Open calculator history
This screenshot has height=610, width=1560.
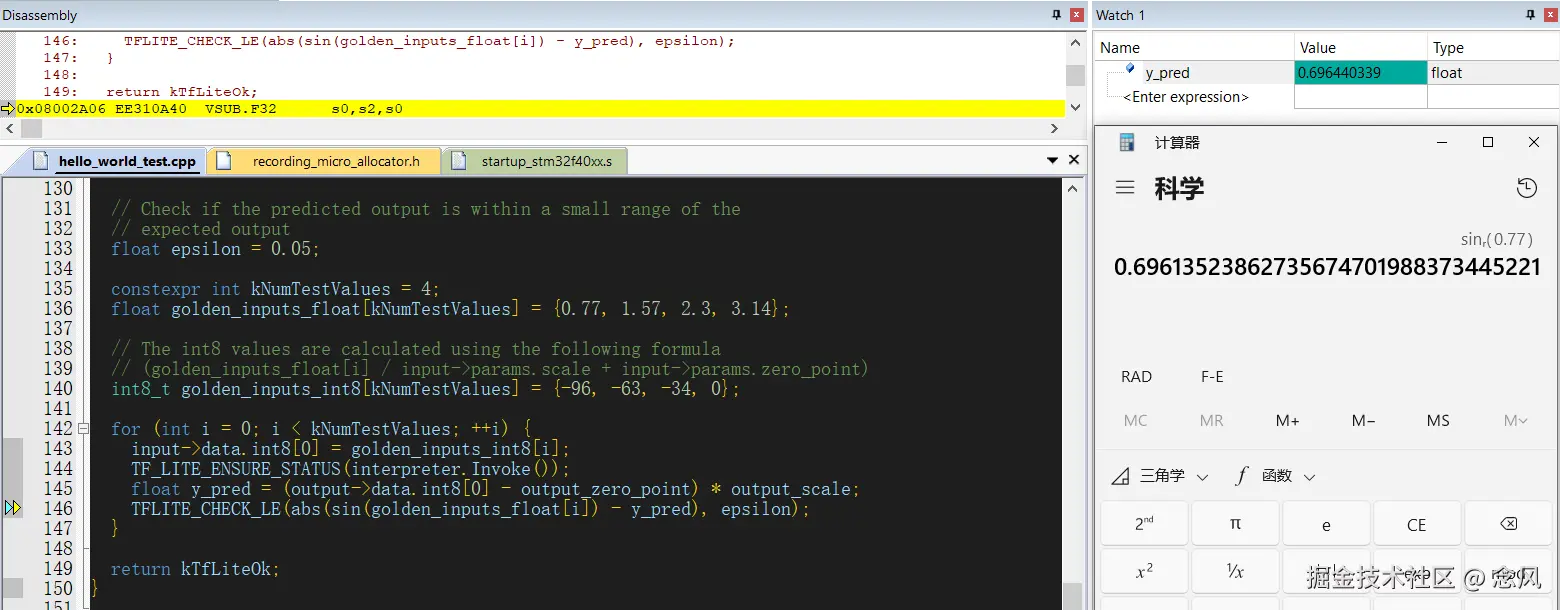click(1526, 188)
